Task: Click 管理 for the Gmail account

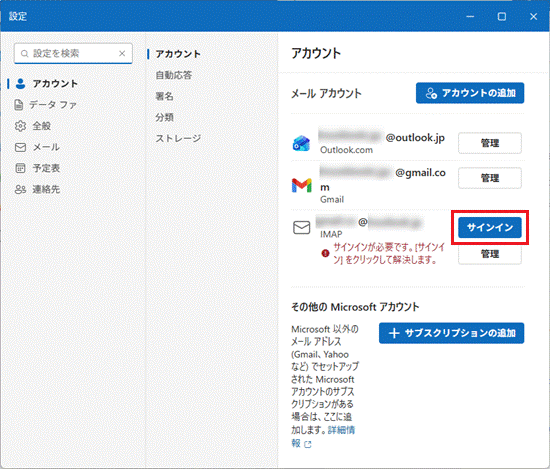Action: click(490, 178)
